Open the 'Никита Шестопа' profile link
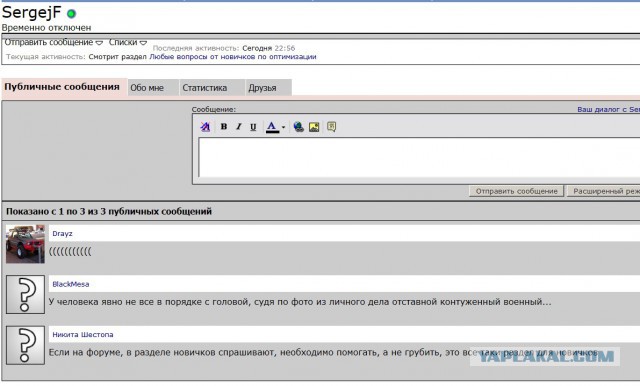Screen dimensions: 640x386 point(83,335)
